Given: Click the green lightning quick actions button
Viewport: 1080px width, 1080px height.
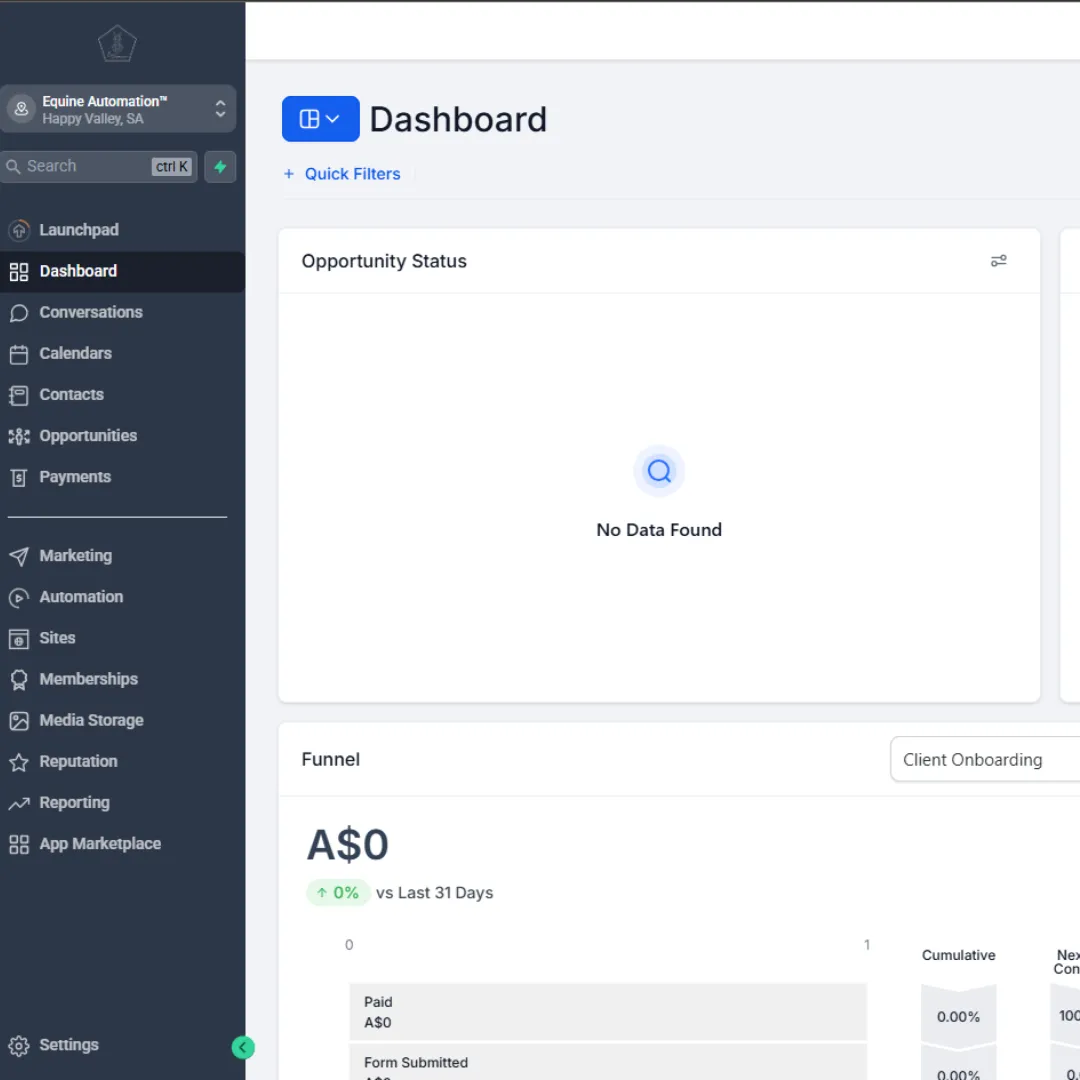Looking at the screenshot, I should pos(220,167).
